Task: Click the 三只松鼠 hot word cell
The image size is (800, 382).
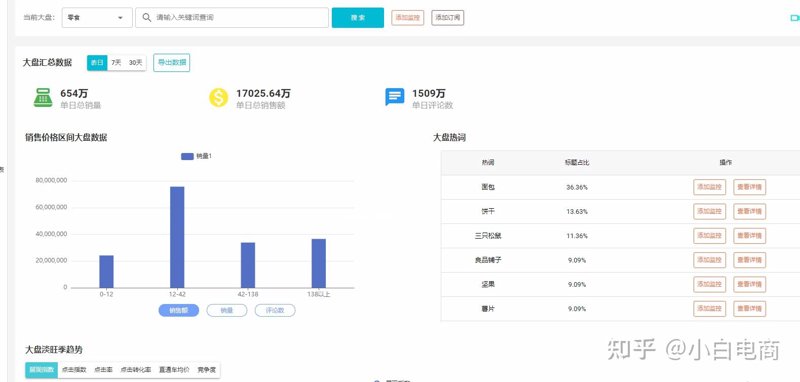Action: (488, 236)
